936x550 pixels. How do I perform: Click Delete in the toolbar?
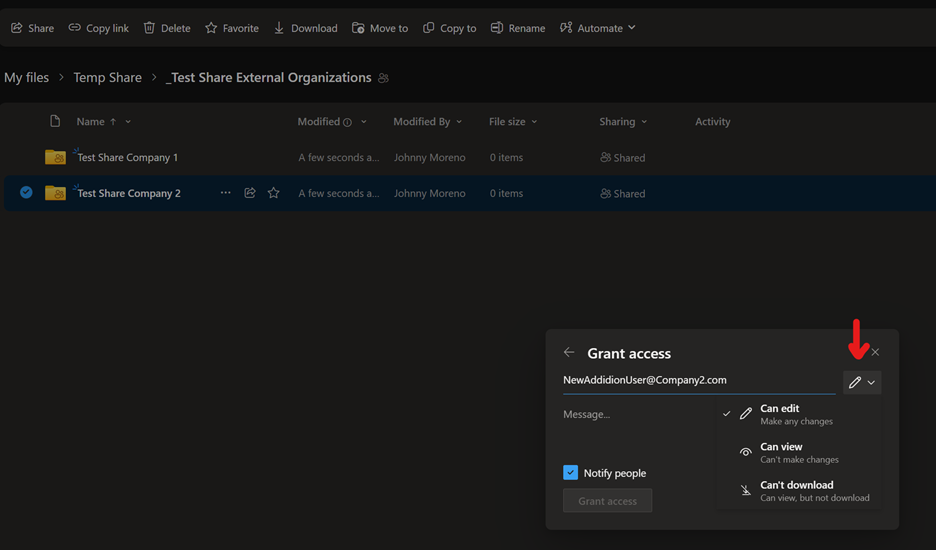pyautogui.click(x=167, y=28)
